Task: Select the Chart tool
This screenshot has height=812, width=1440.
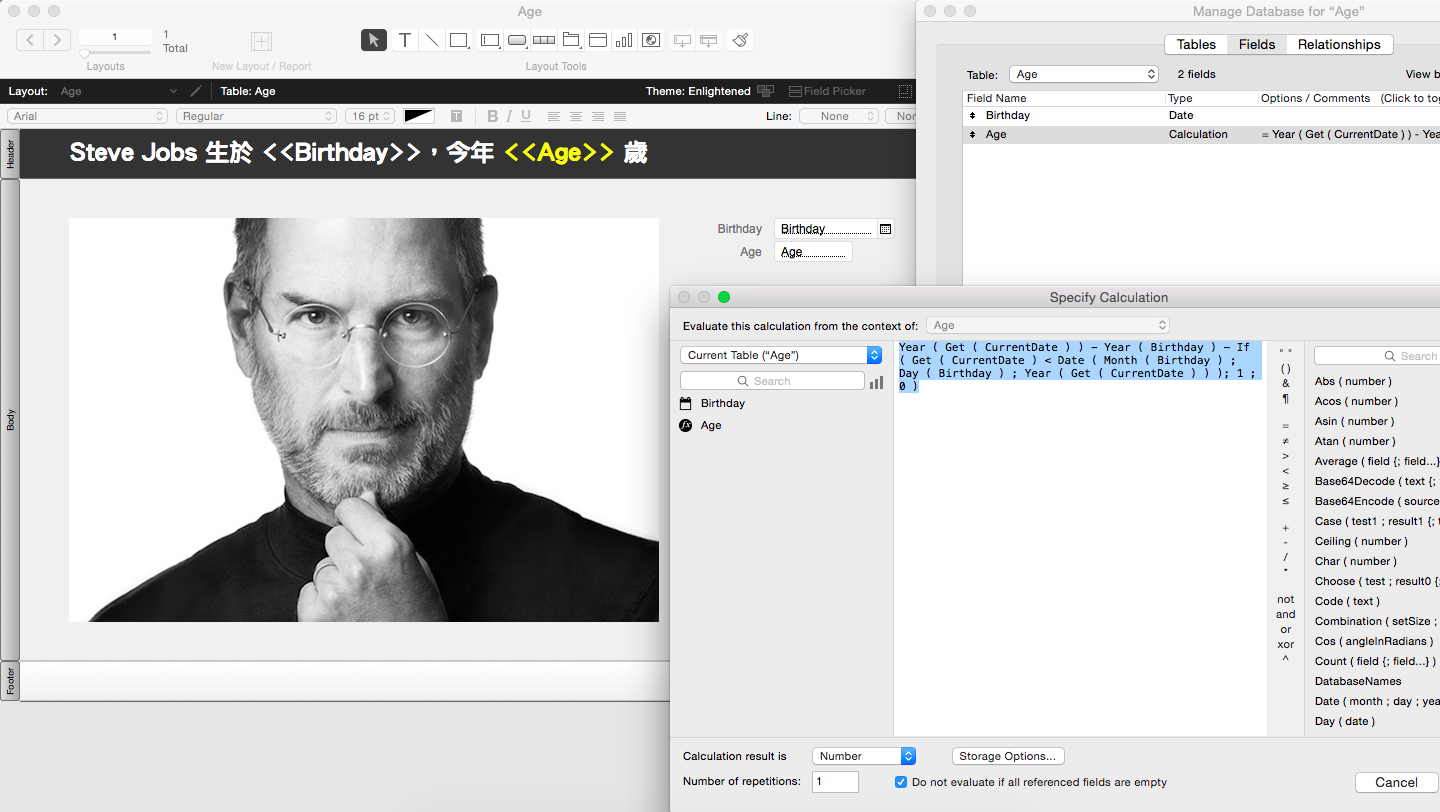Action: point(624,40)
